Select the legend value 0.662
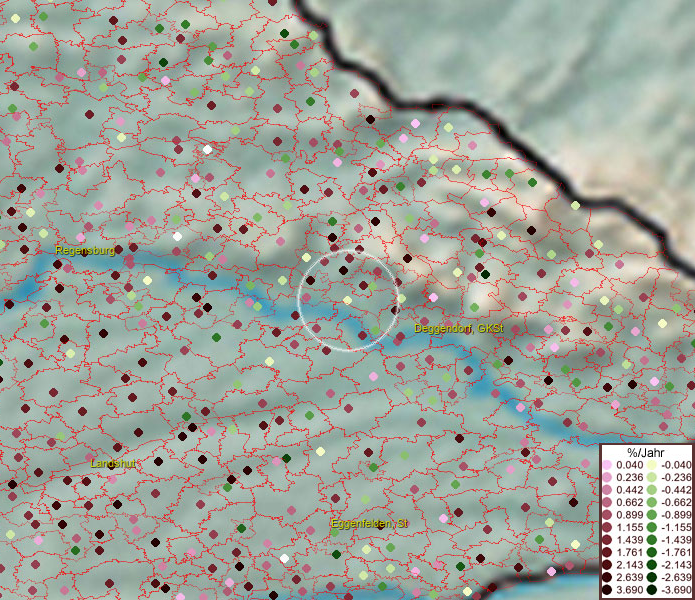 point(630,503)
